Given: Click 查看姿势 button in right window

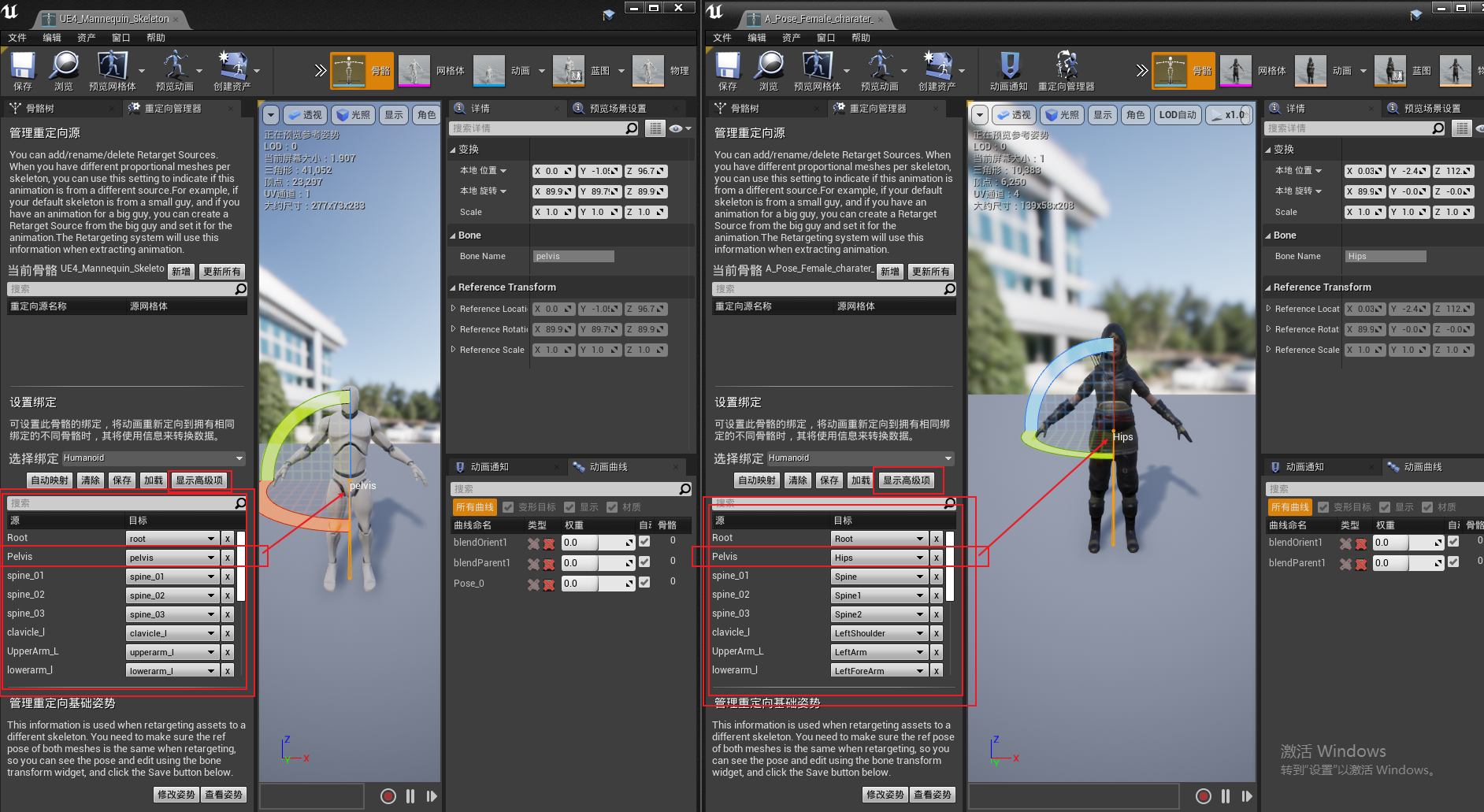Looking at the screenshot, I should (x=933, y=795).
